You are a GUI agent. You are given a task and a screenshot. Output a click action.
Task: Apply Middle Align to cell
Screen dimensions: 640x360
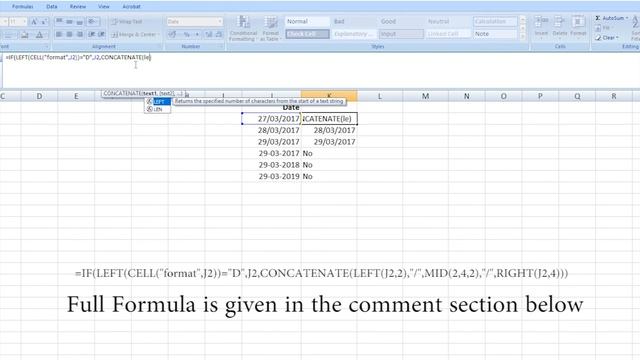pos(69,22)
